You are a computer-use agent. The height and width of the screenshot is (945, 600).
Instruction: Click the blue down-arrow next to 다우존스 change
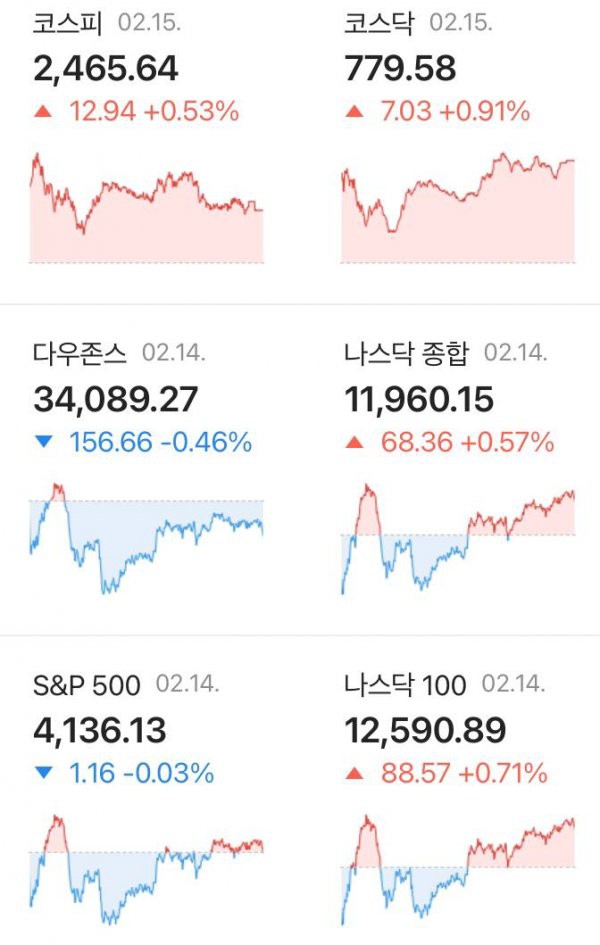click(x=43, y=442)
